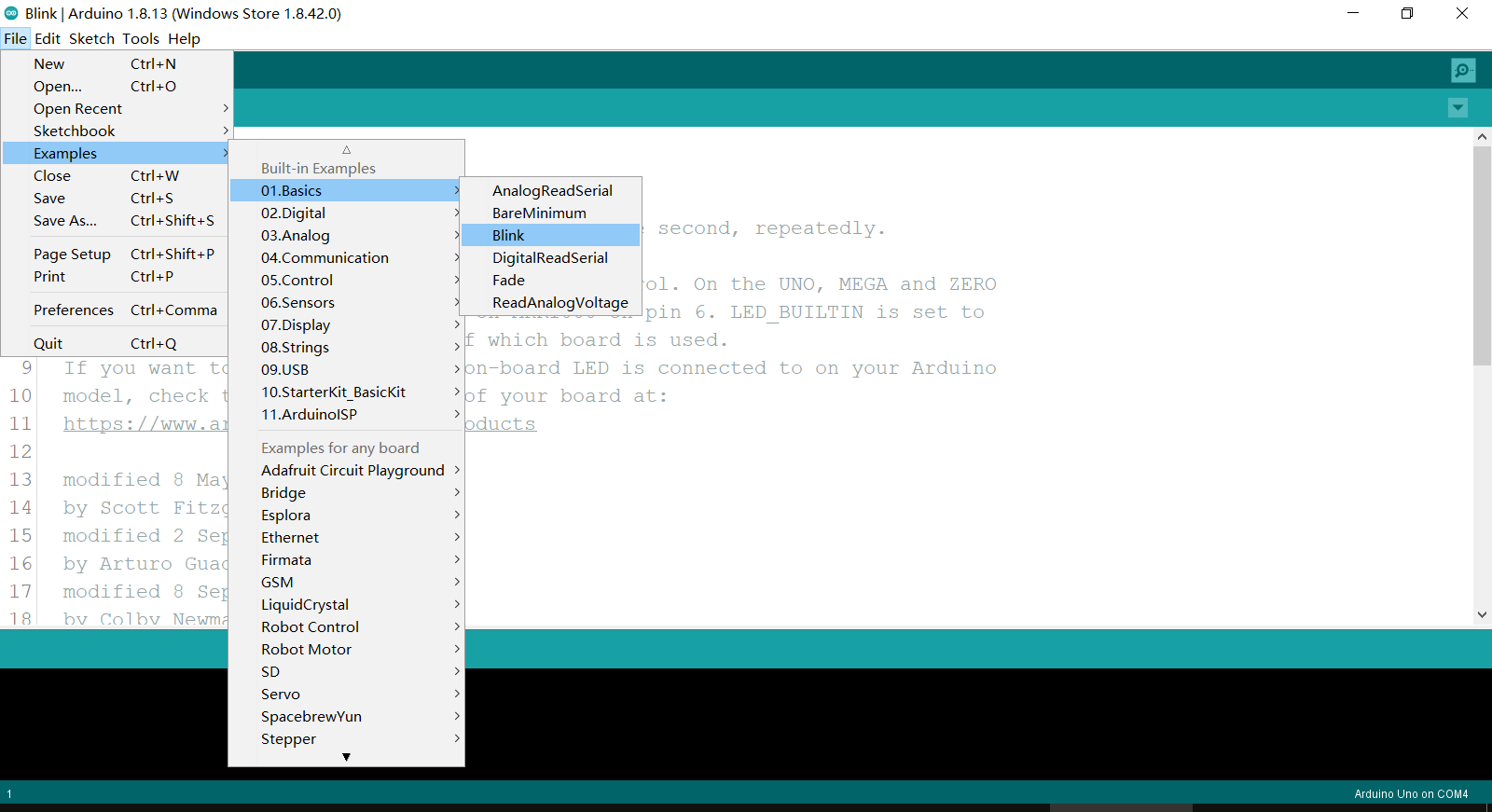Screen dimensions: 1492x812
Task: Expand the 03.Analog examples submenu
Action: coord(346,235)
